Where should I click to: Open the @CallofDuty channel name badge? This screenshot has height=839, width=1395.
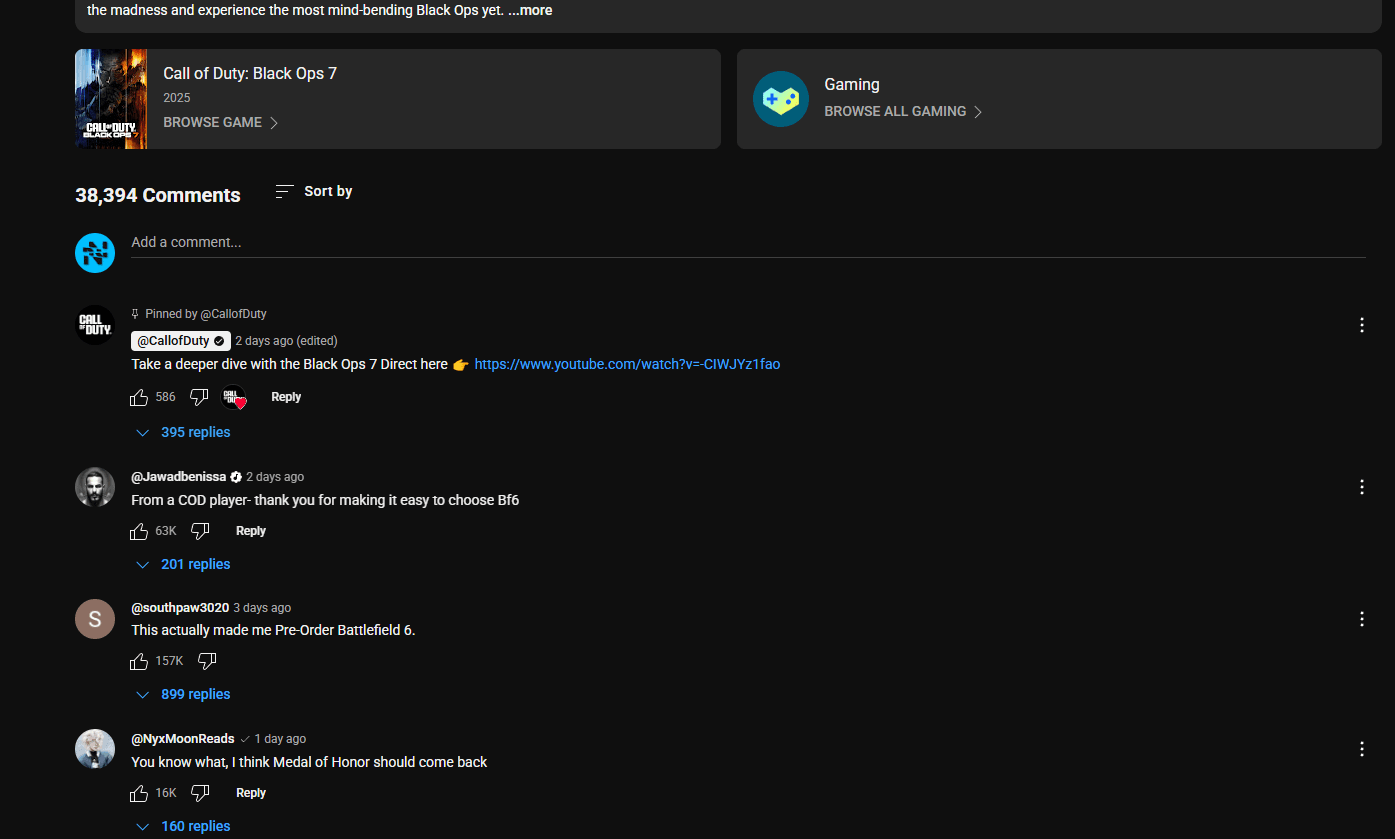click(x=181, y=341)
